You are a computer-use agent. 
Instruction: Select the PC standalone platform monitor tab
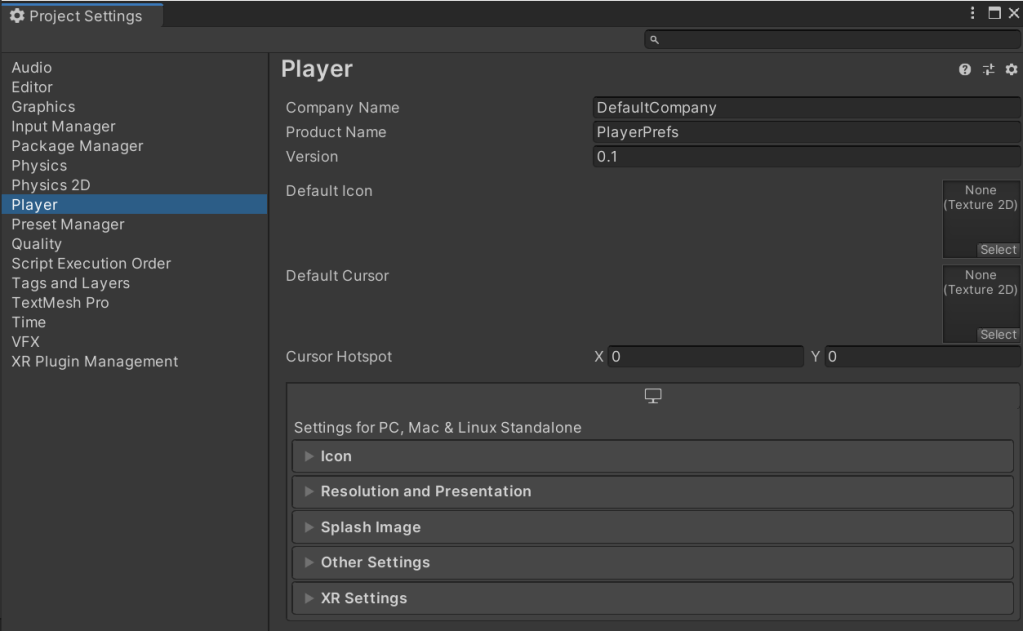click(x=653, y=397)
